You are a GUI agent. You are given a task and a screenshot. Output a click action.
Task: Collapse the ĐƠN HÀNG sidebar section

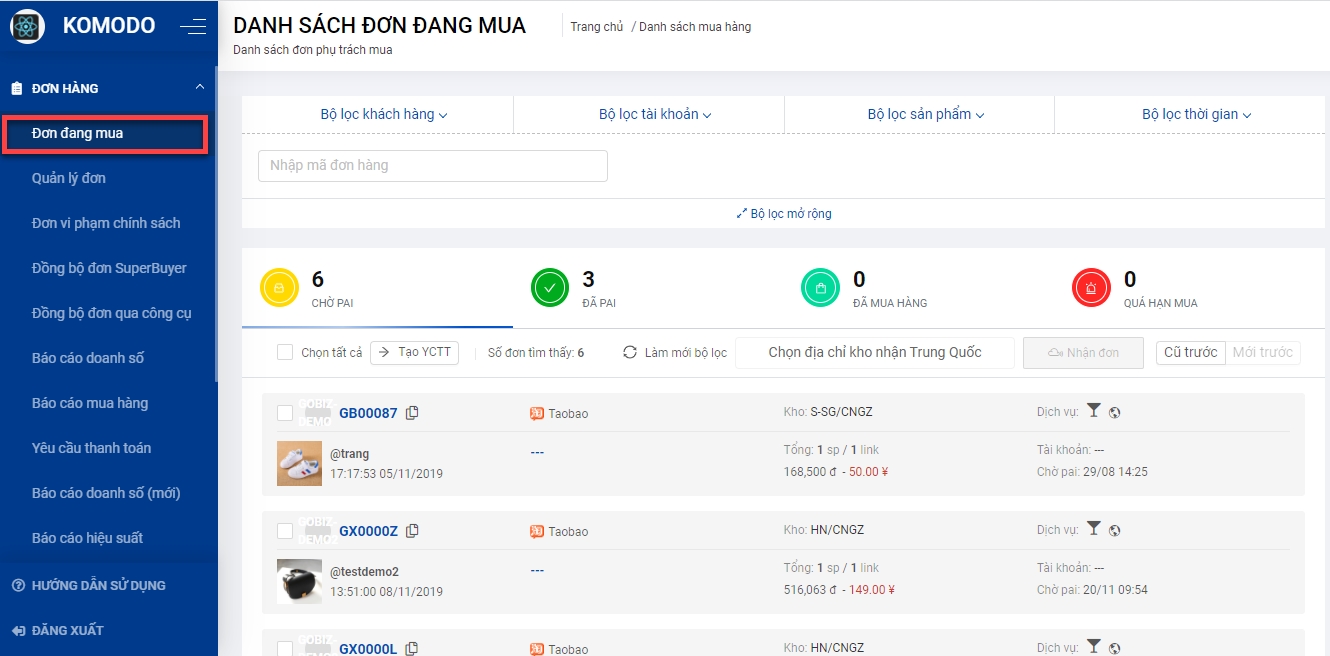point(200,88)
